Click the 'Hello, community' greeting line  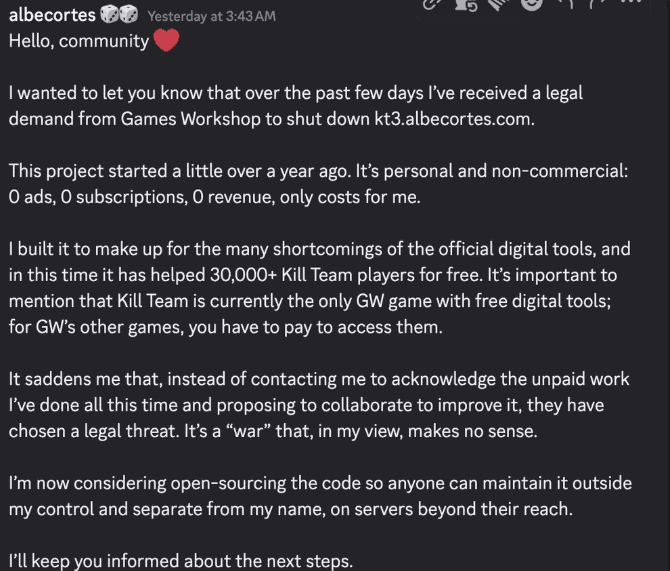pos(79,41)
